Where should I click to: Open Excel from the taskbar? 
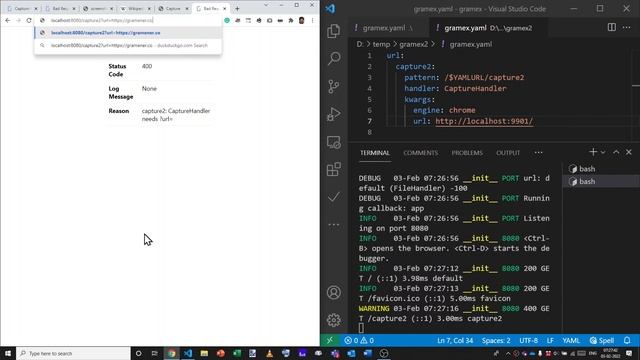click(237, 353)
